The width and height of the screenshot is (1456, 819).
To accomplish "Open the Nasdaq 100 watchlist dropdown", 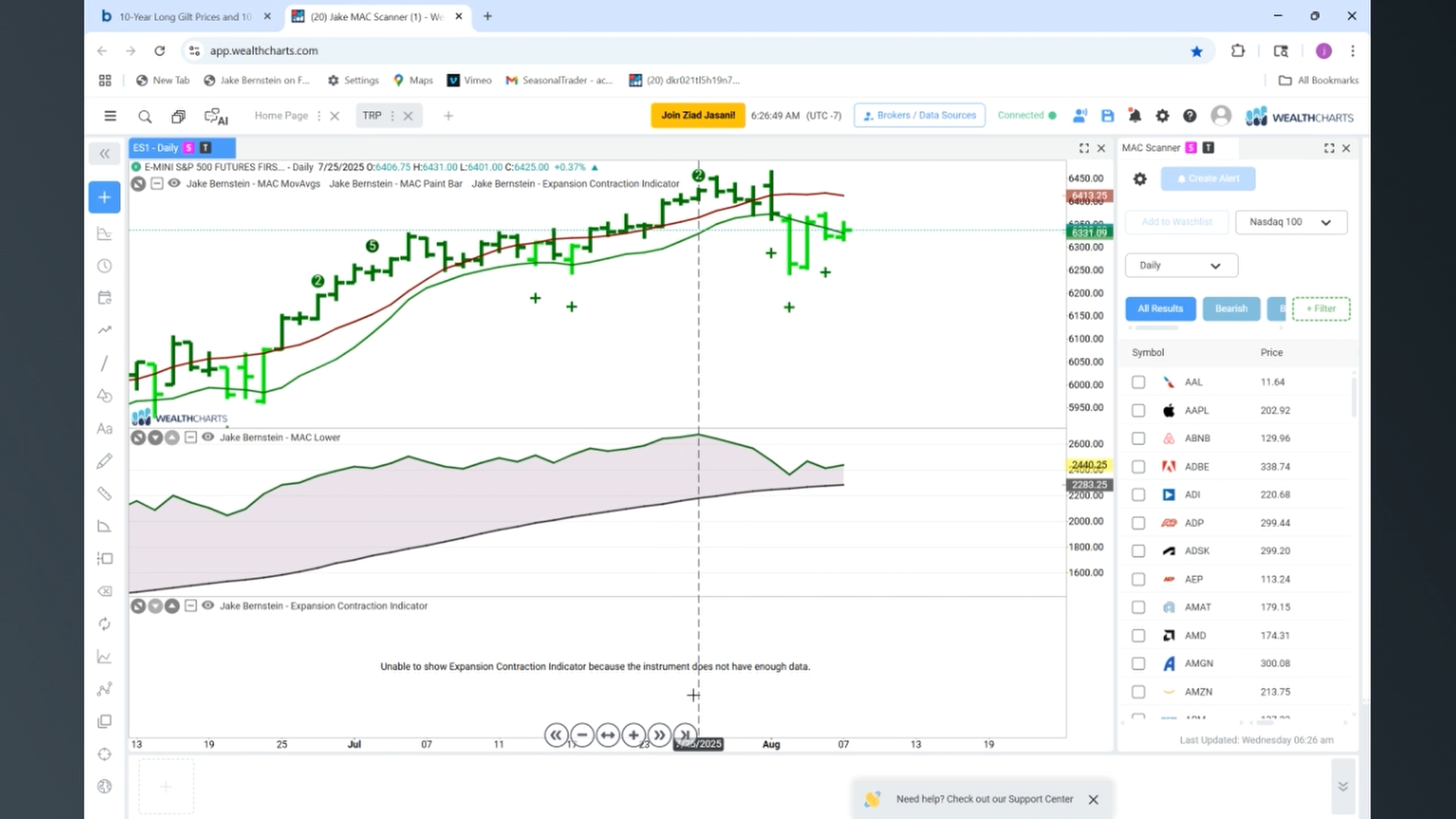I will pos(1291,222).
